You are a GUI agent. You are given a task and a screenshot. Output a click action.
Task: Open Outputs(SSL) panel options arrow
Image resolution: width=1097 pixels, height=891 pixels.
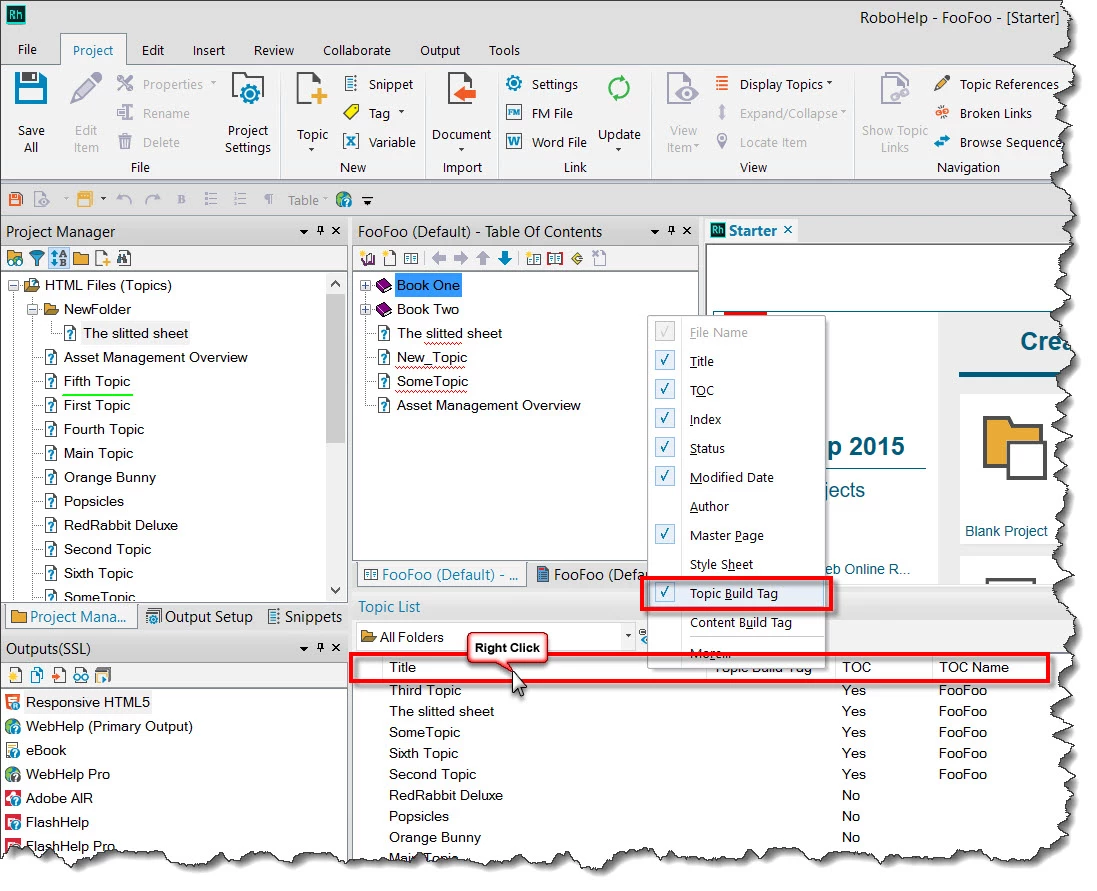304,648
